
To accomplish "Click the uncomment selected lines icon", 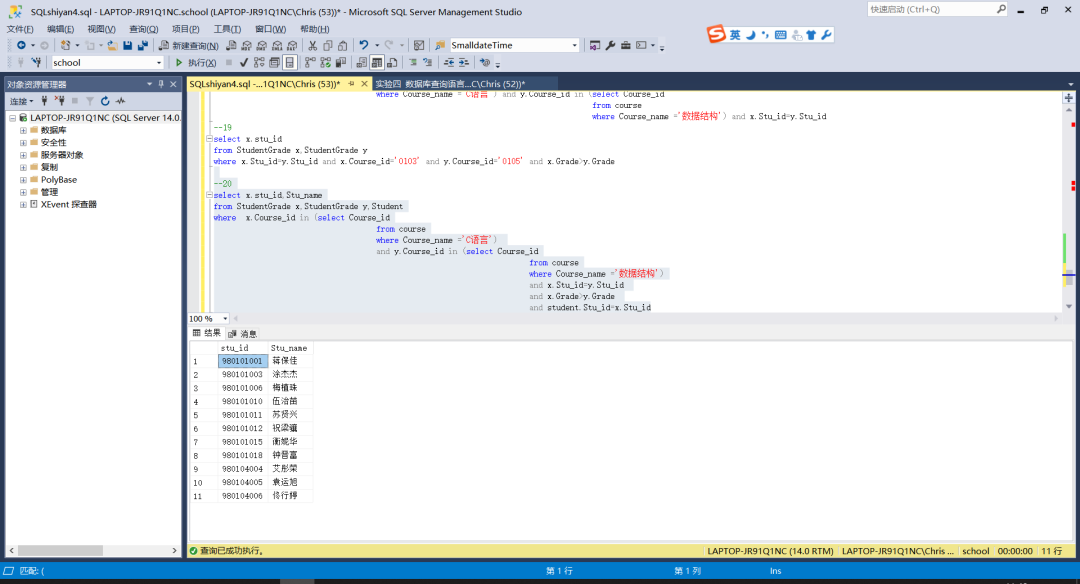I will point(428,63).
